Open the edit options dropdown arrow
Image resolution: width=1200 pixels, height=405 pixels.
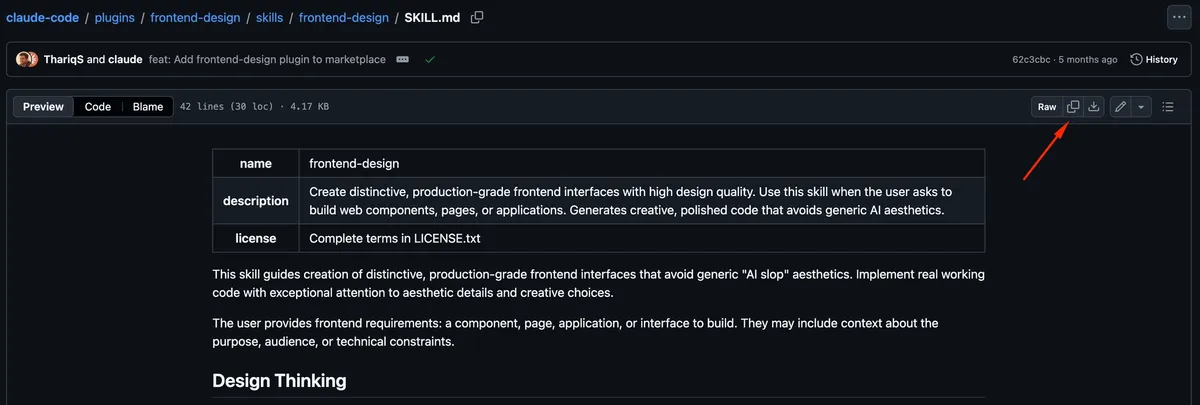[x=1141, y=106]
